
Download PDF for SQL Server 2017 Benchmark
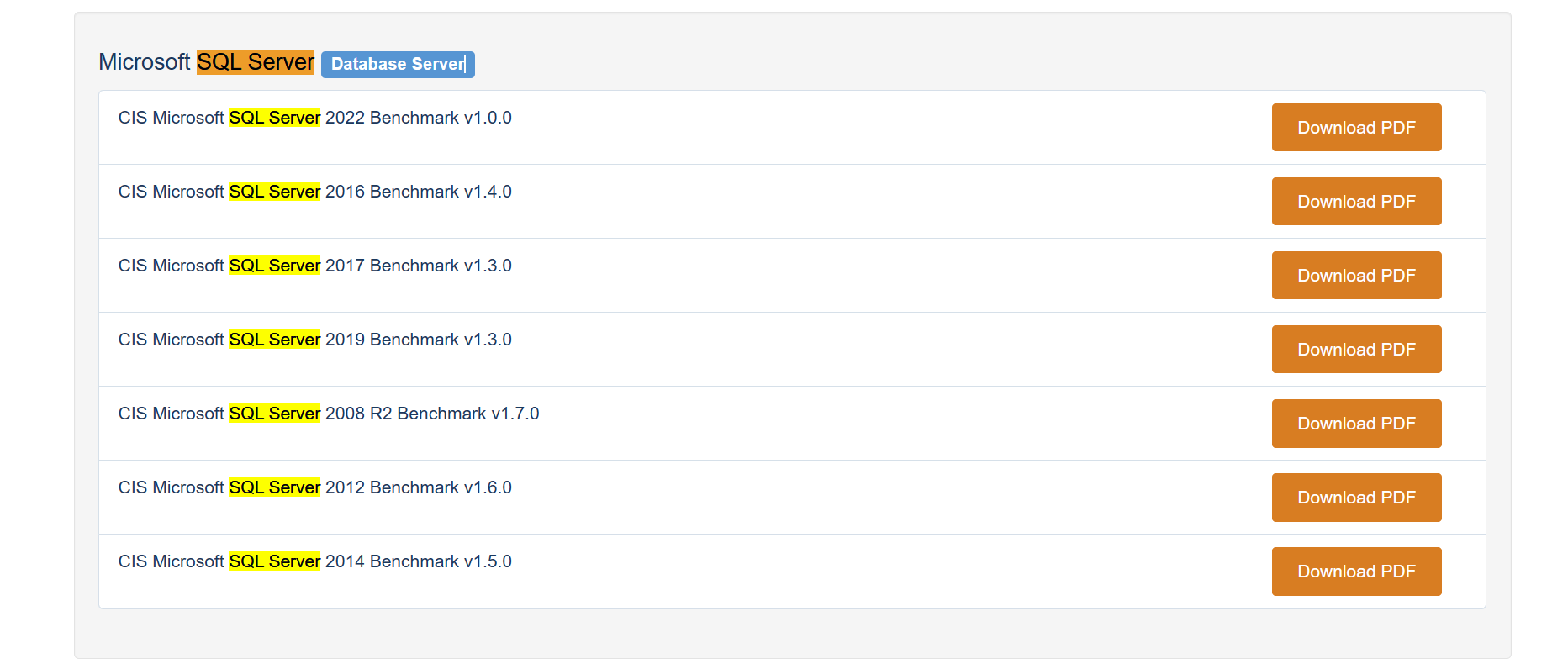[1356, 276]
